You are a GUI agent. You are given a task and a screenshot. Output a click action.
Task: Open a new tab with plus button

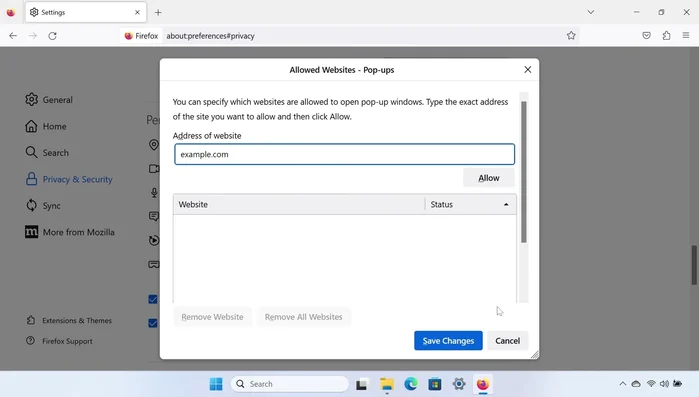tap(158, 12)
